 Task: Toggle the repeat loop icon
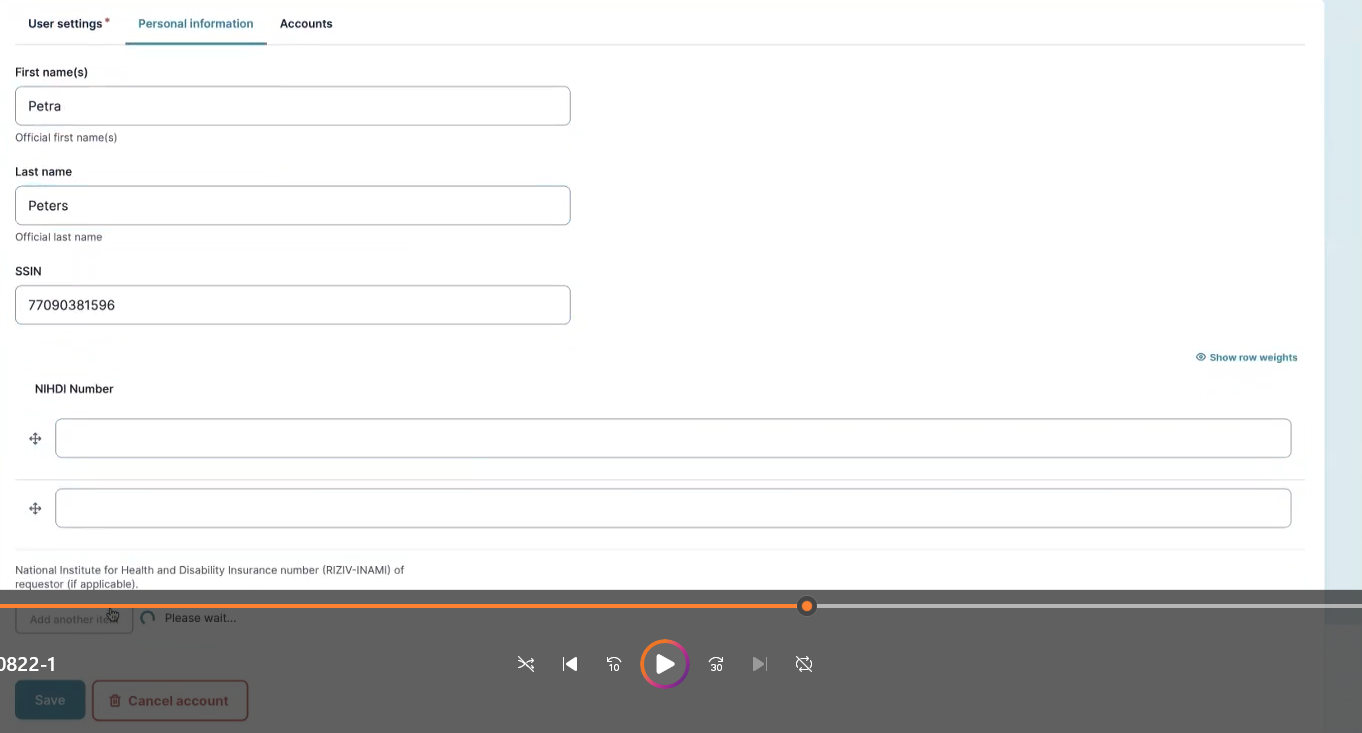(x=804, y=664)
